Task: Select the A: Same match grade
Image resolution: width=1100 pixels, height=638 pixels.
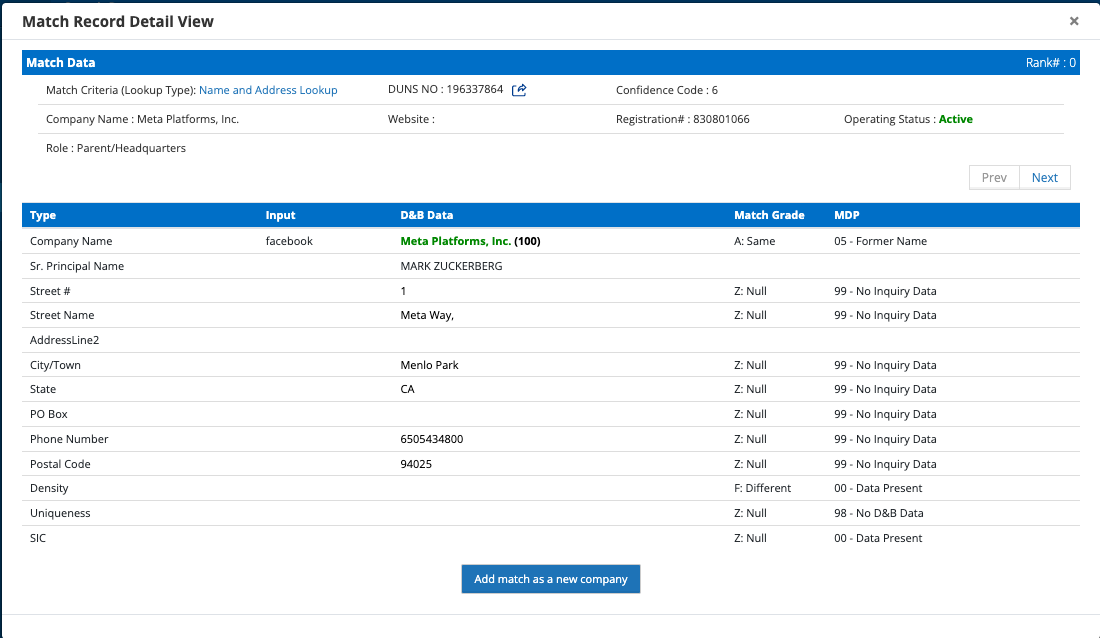Action: tap(755, 241)
